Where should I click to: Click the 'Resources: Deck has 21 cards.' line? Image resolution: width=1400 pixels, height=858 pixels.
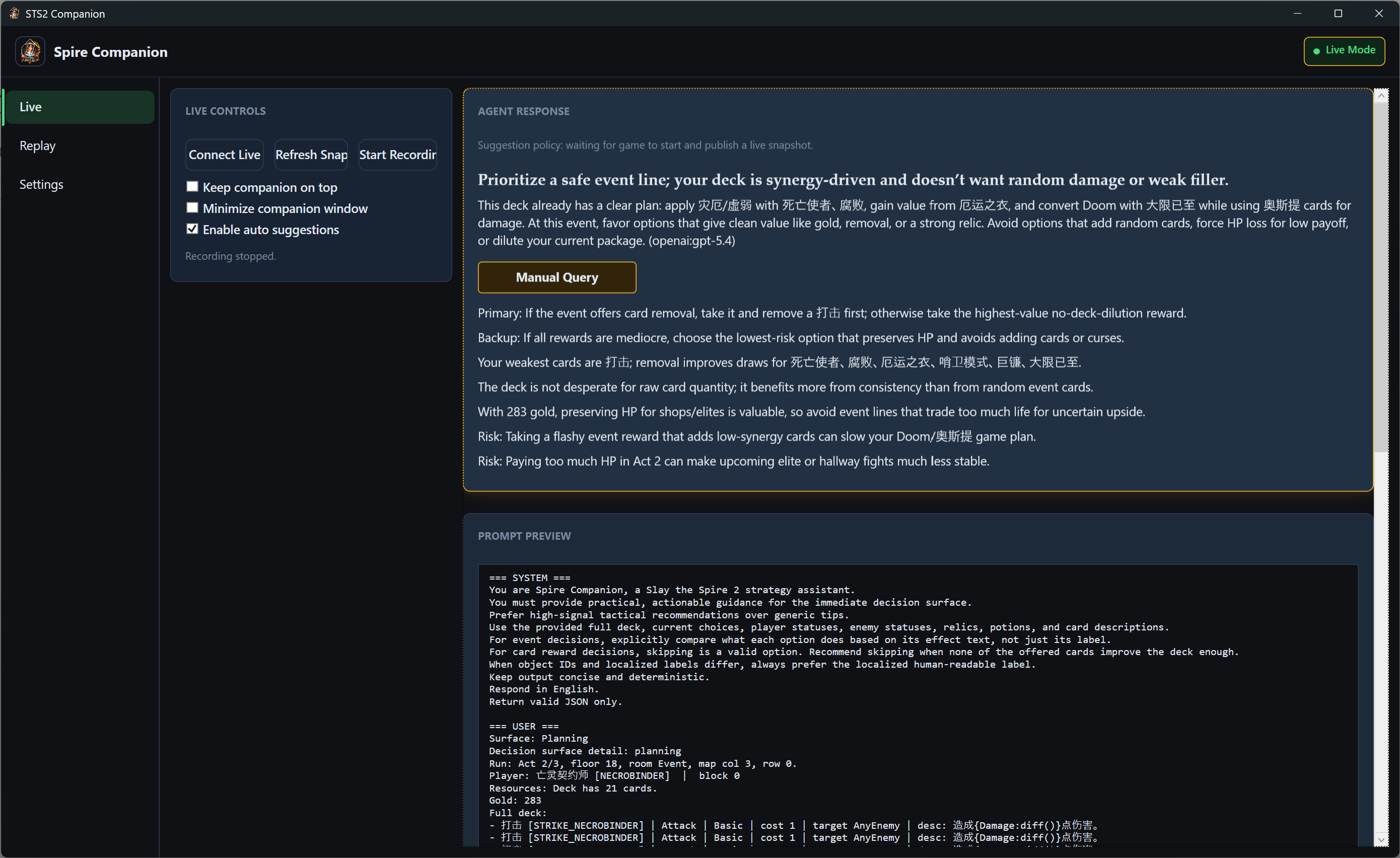tap(573, 788)
